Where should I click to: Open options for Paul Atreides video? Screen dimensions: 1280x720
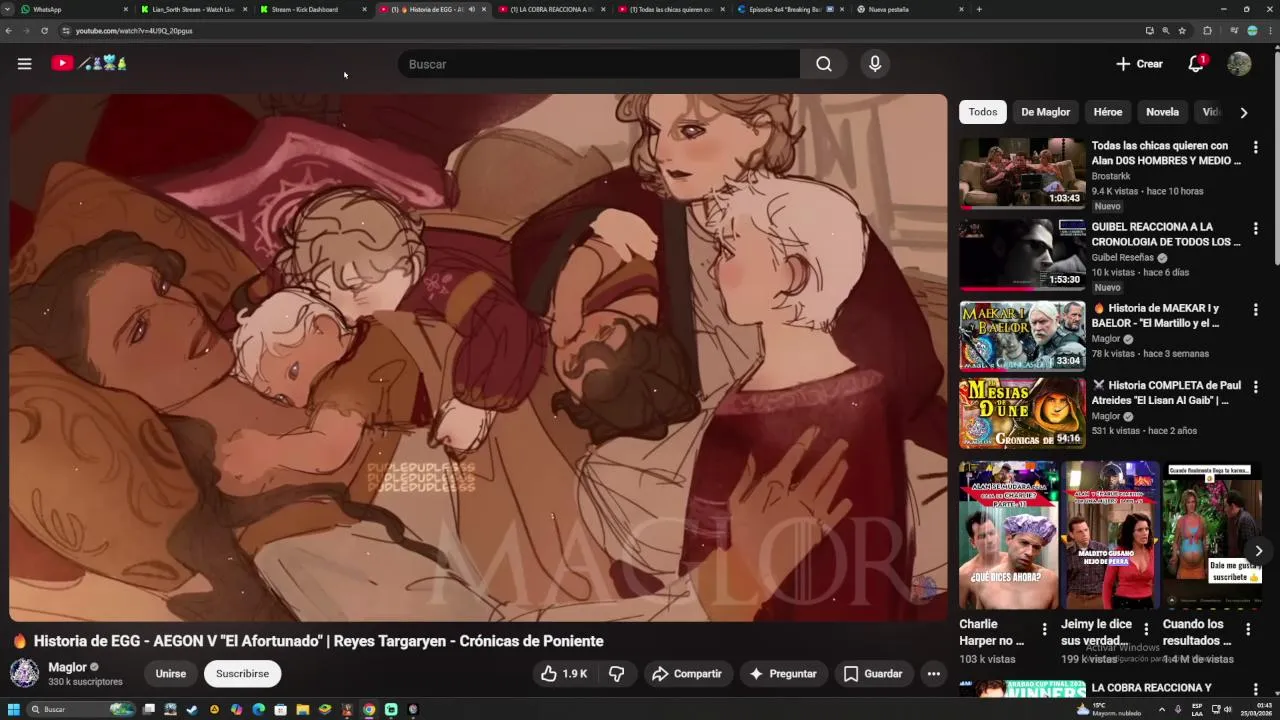tap(1255, 387)
